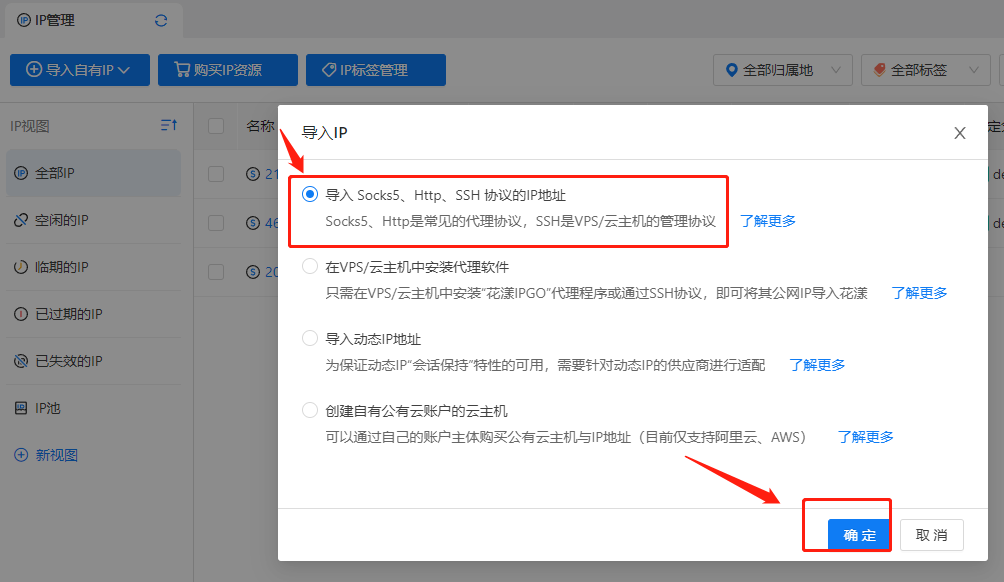Open the 全部归属地 dropdown filter
The image size is (1004, 582).
pos(783,70)
